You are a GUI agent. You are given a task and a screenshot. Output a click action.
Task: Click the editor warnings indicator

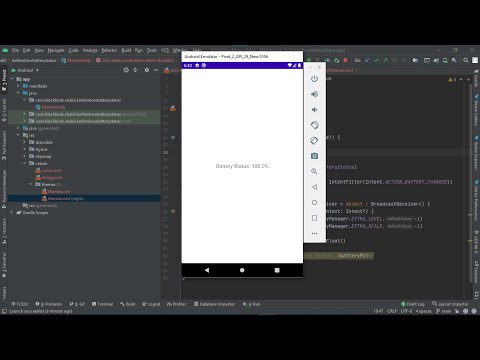pyautogui.click(x=452, y=80)
